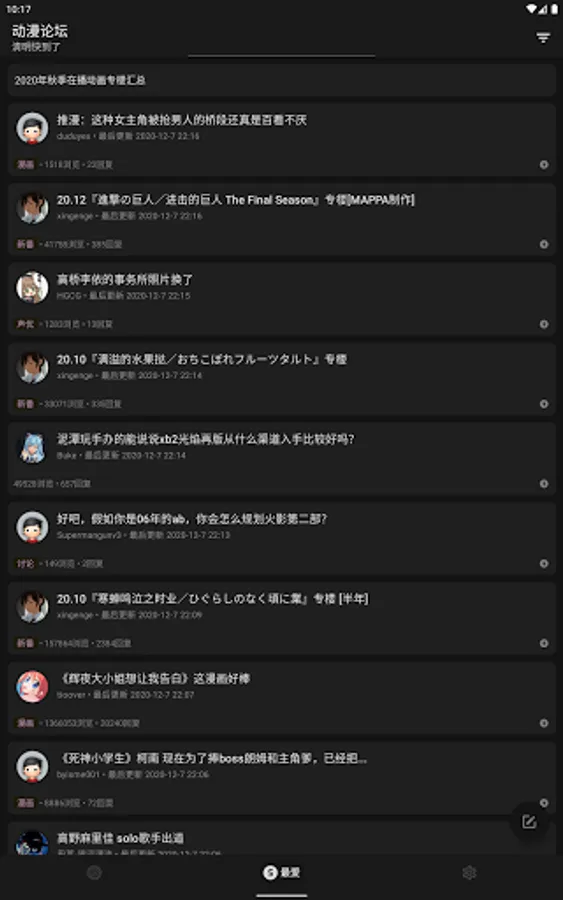
Task: Select the left circular icon in bottom navigation
Action: pyautogui.click(x=94, y=873)
